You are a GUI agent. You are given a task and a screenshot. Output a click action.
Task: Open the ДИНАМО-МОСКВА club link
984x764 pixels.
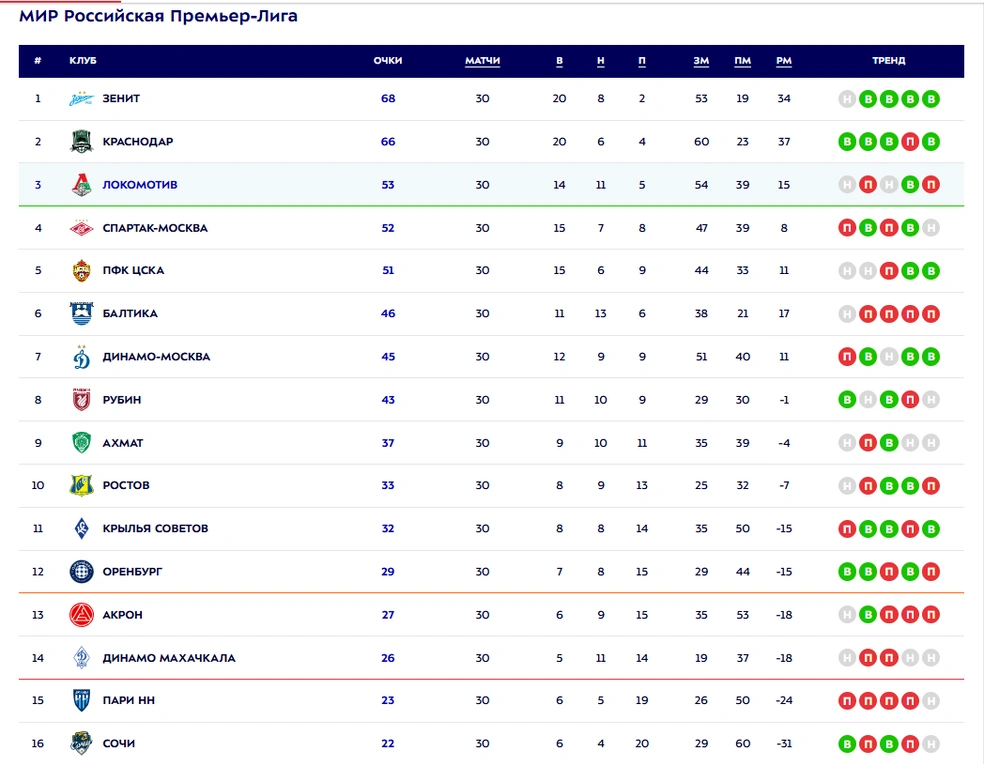coord(156,357)
